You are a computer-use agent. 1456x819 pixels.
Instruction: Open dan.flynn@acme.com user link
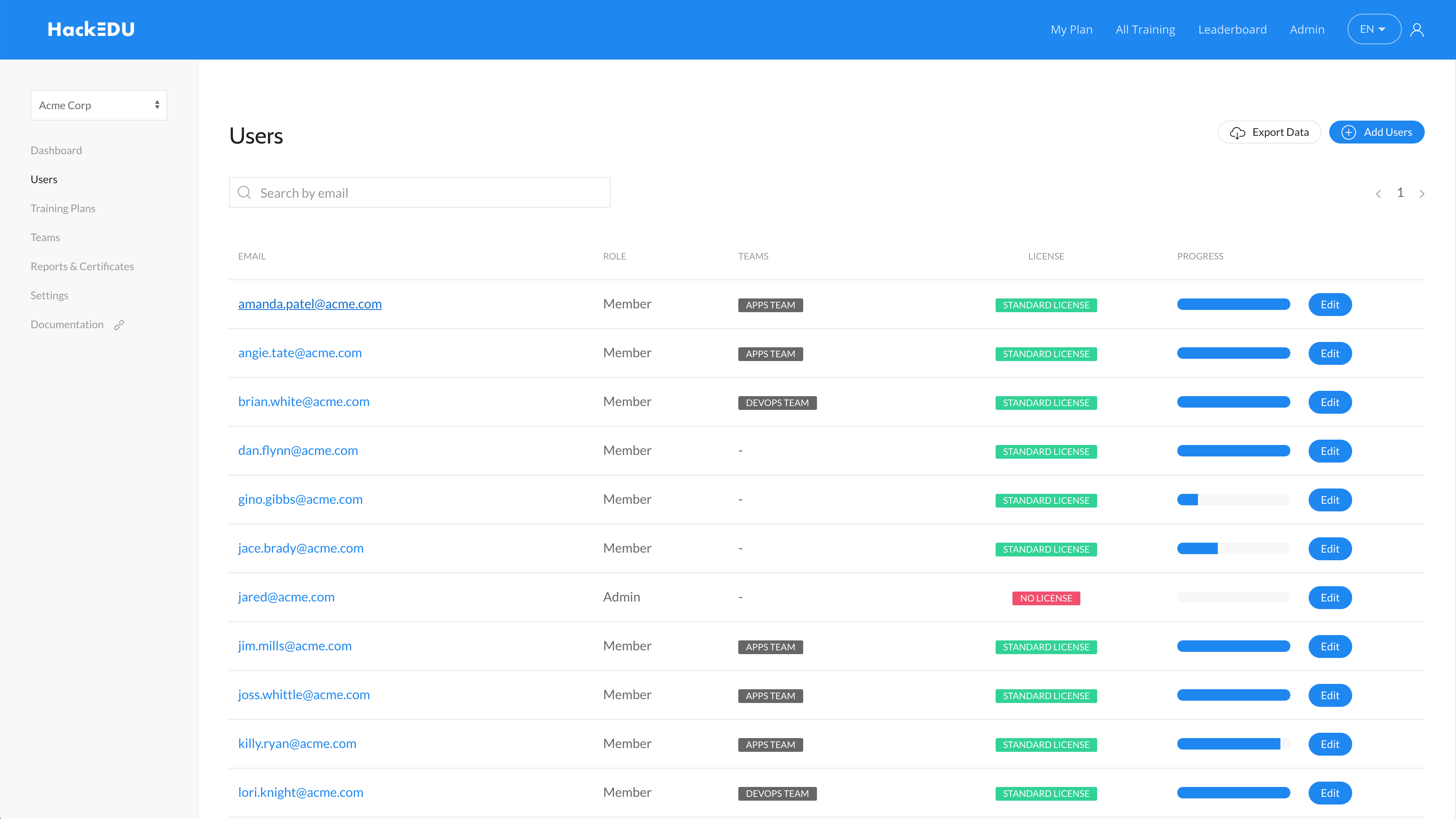click(298, 450)
